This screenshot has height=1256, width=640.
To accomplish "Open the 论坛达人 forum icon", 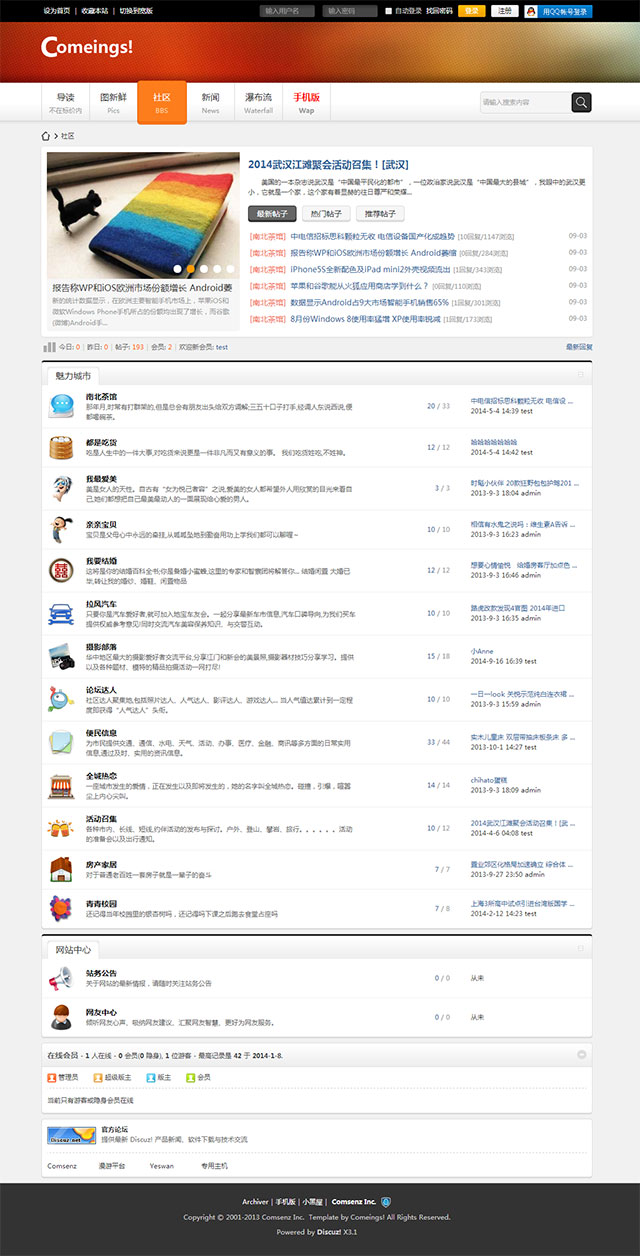I will click(x=60, y=698).
